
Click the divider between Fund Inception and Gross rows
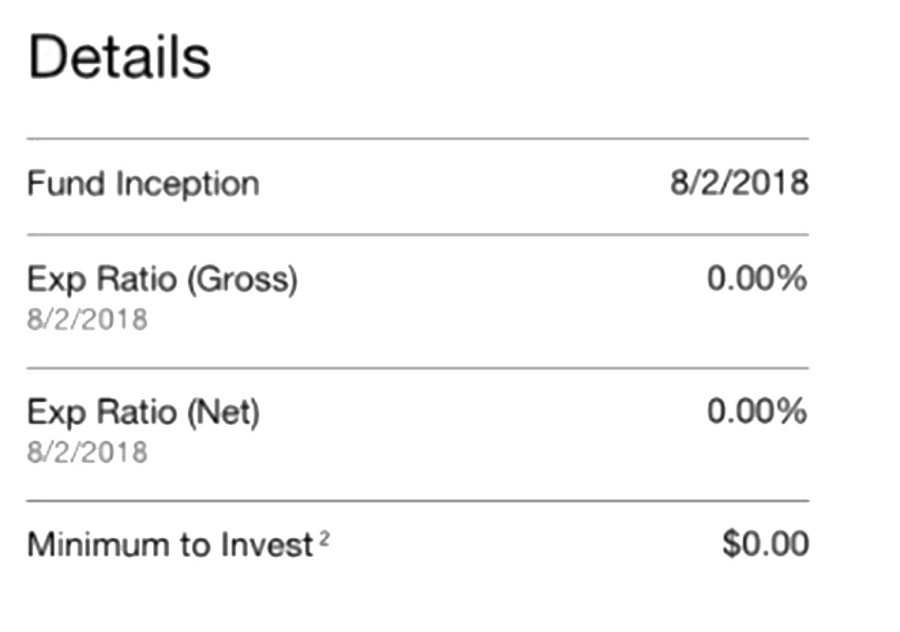pyautogui.click(x=417, y=235)
